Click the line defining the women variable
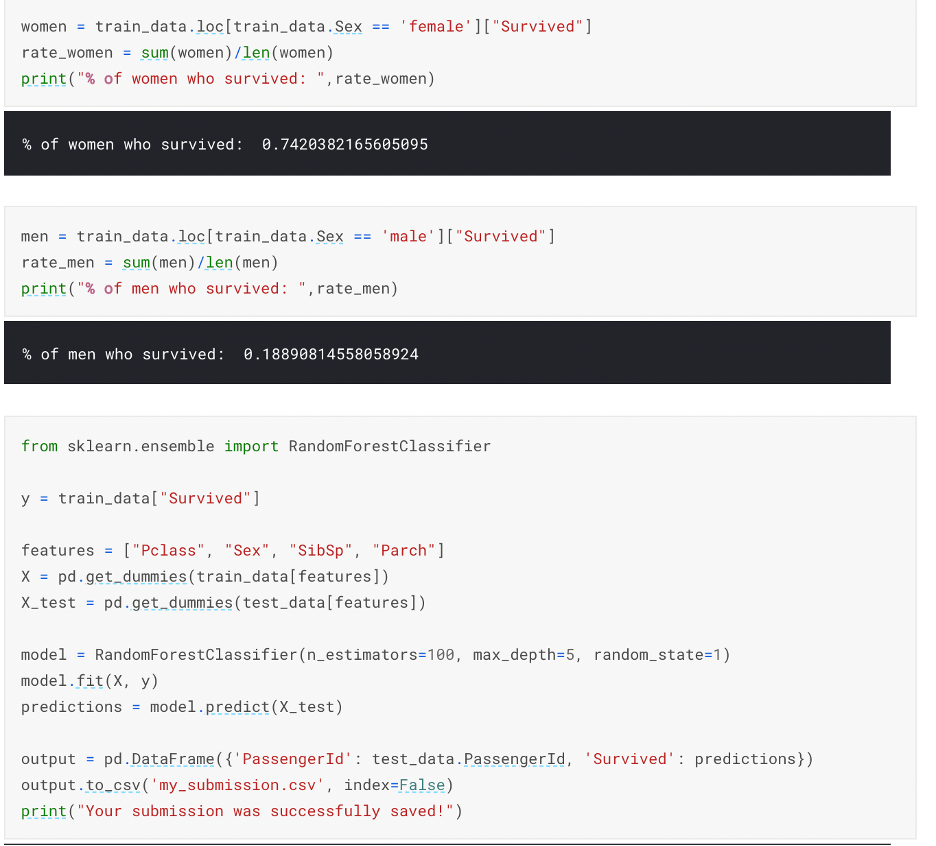The height and width of the screenshot is (846, 936). [306, 26]
